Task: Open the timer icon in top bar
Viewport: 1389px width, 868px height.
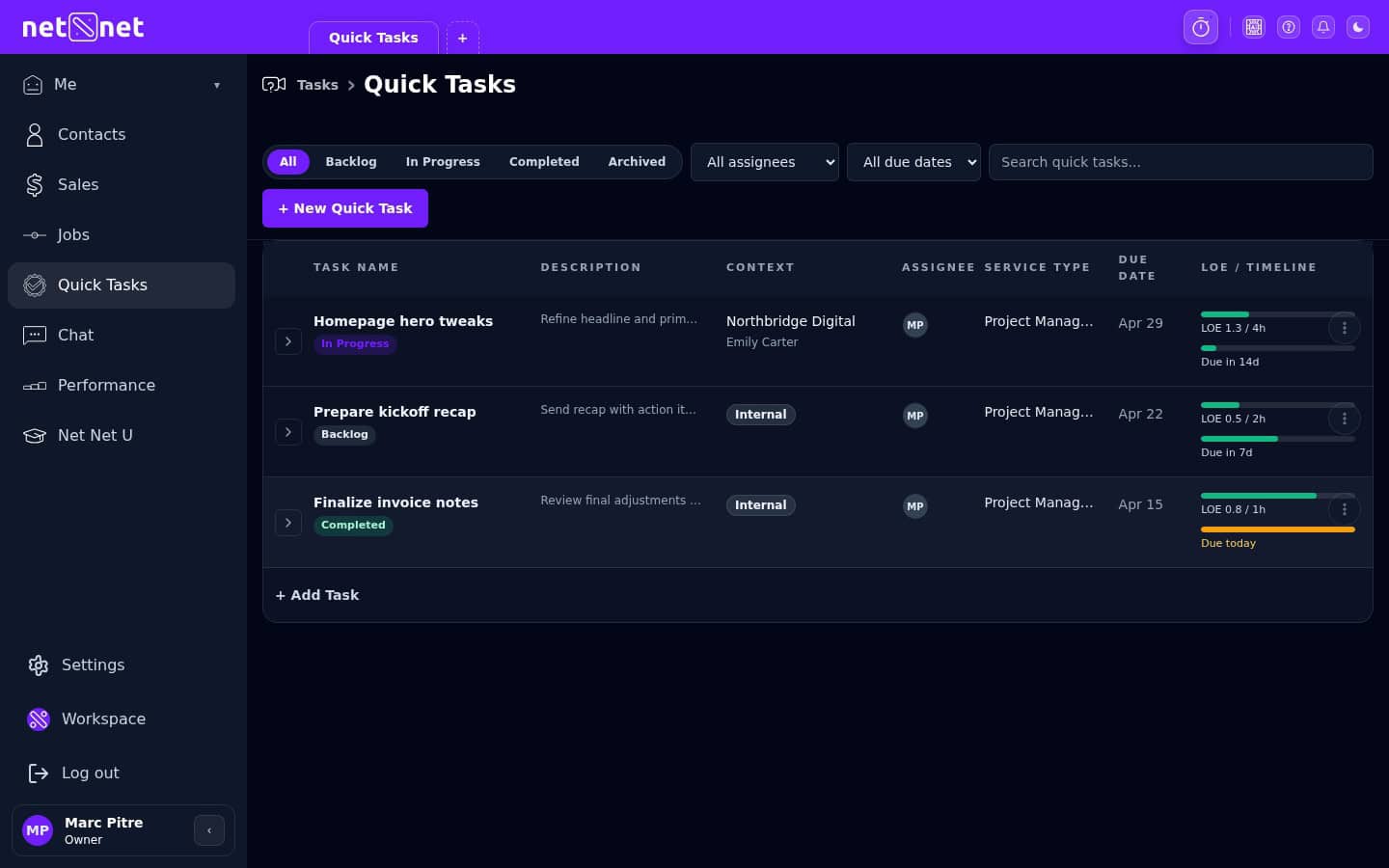Action: click(1200, 27)
